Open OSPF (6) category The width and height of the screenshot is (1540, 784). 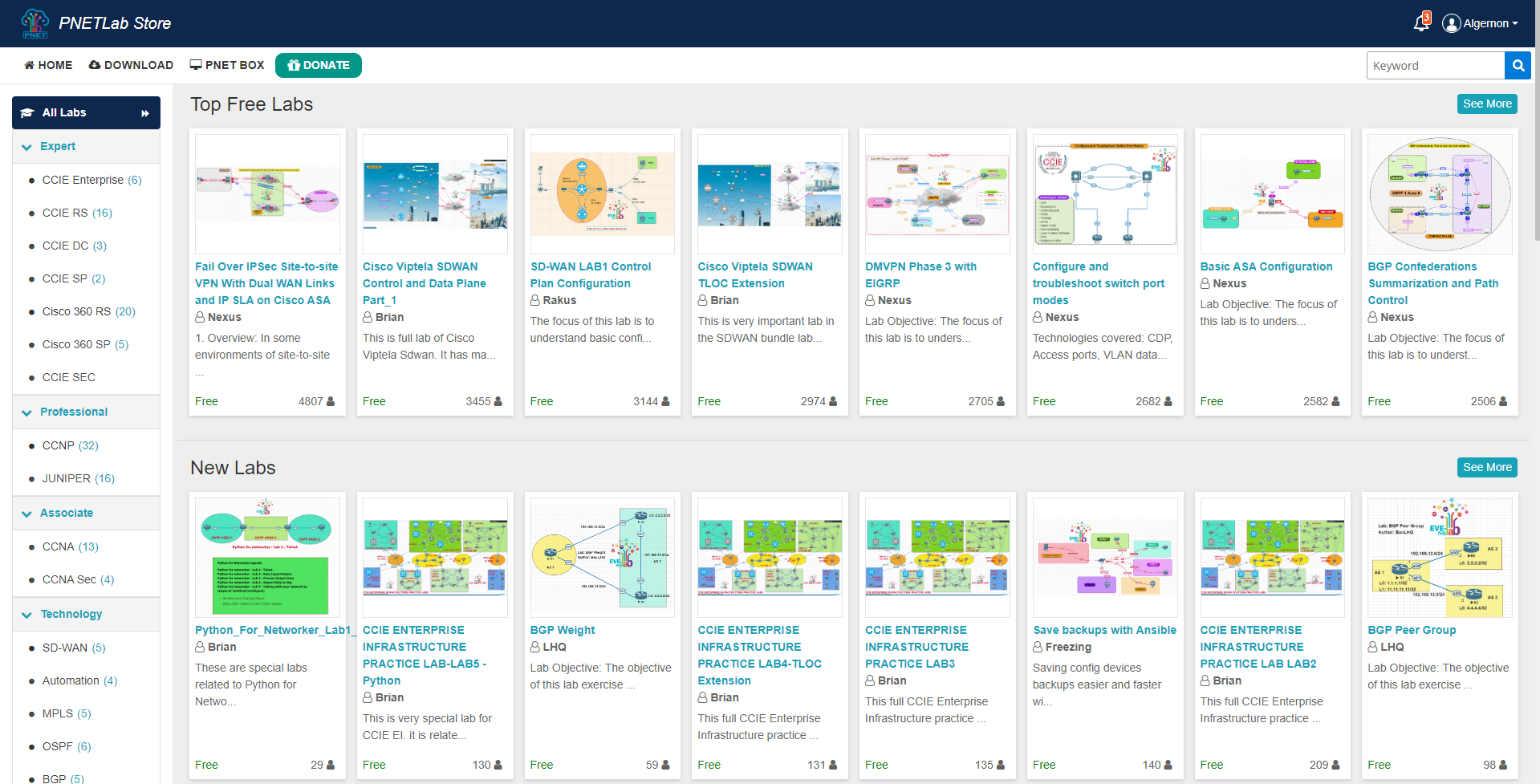67,746
